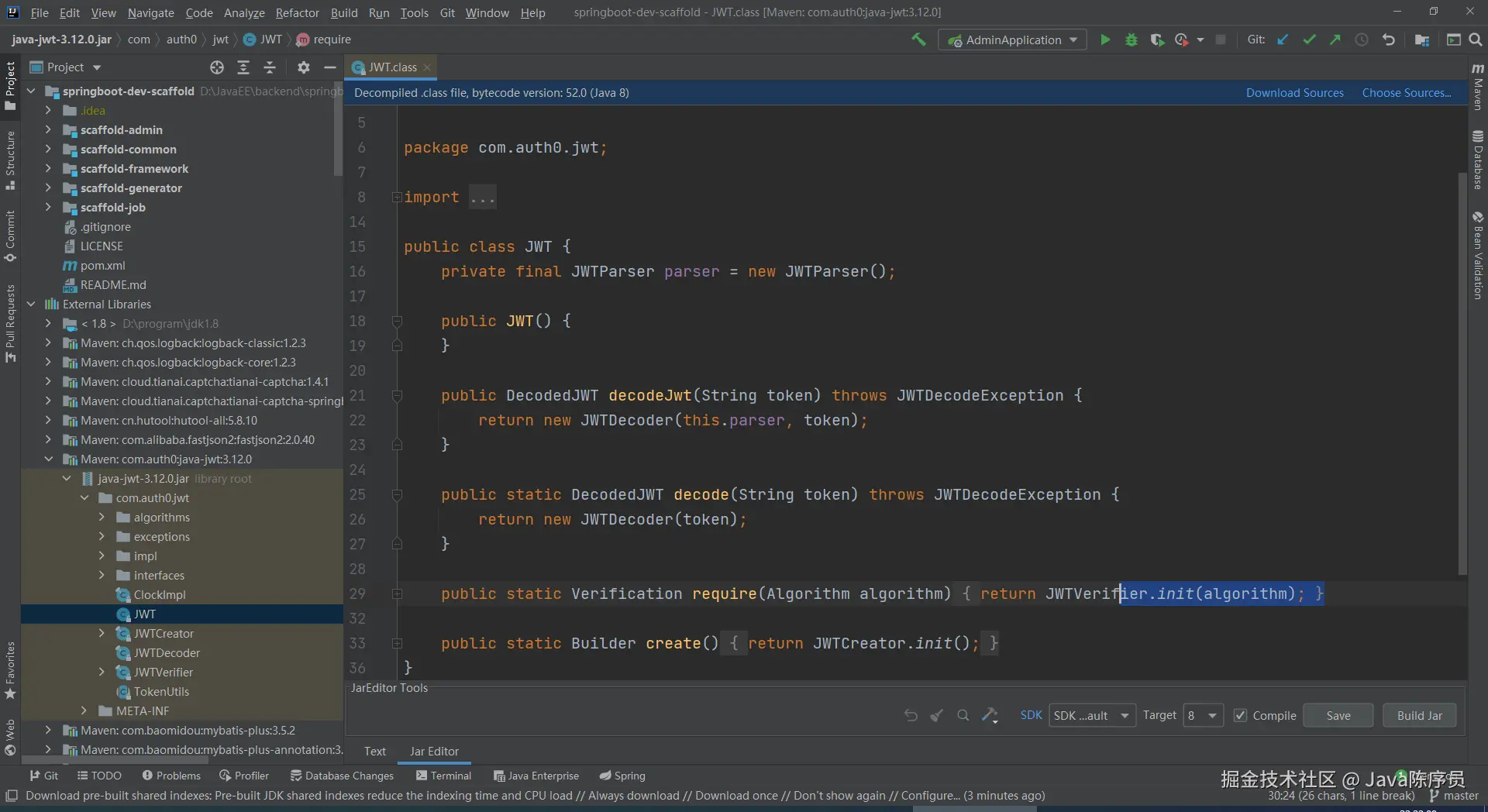Click search icon in JarEditor Tools
This screenshot has width=1488, height=812.
(963, 715)
